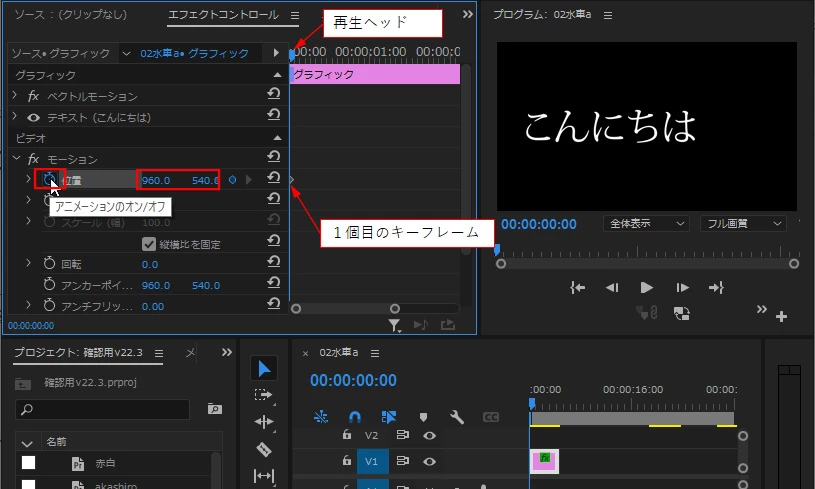Toggle insert sequences as nests icon

pos(321,417)
